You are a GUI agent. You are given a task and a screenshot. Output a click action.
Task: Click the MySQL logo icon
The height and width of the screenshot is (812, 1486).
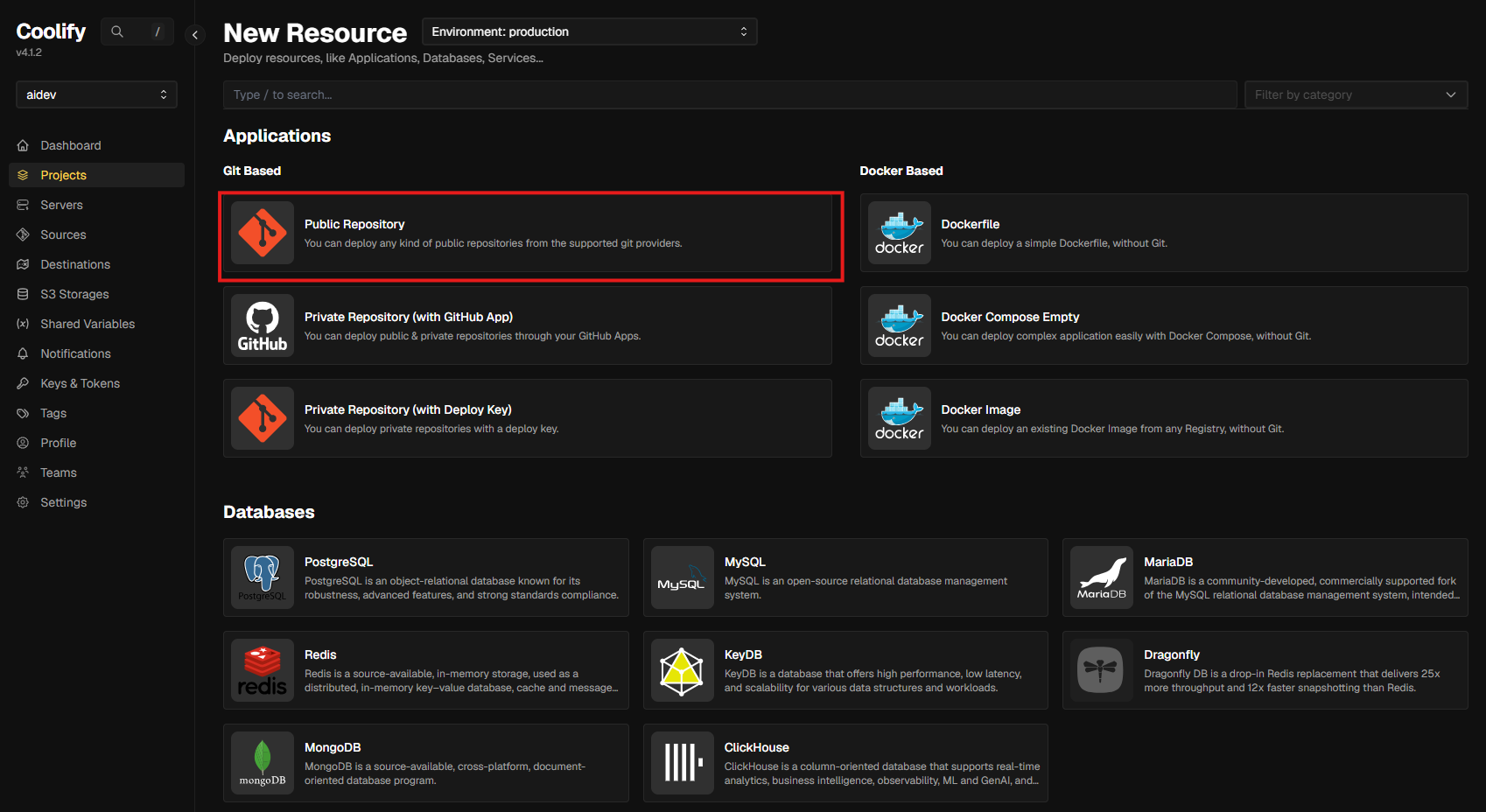(x=683, y=577)
